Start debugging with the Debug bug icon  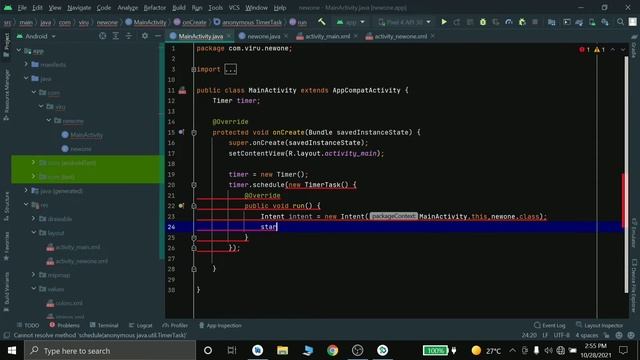(483, 22)
